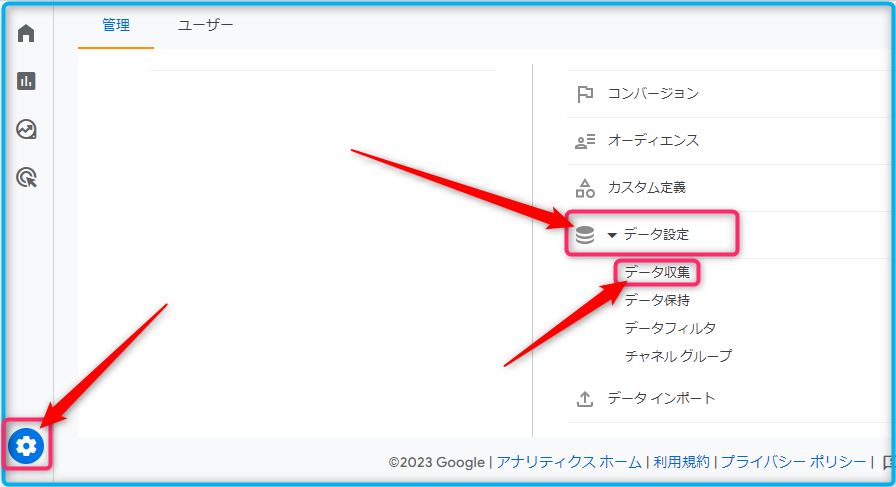Click the shapes icon beside カスタム定義
896x487 pixels.
click(585, 188)
